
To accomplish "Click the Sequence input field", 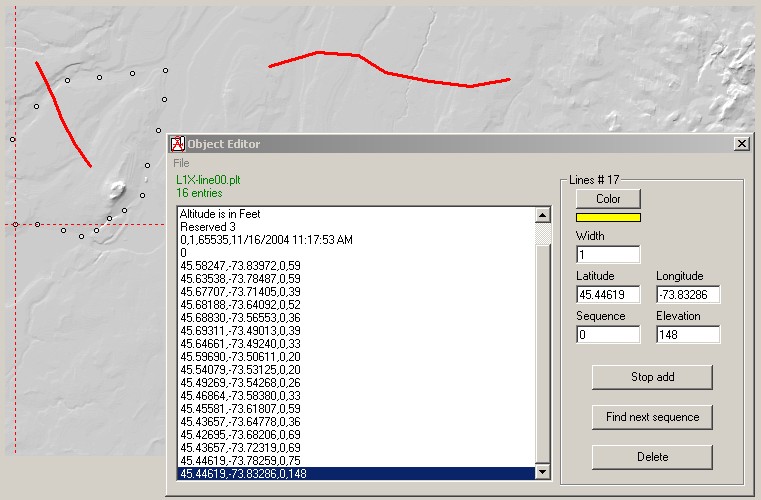I will point(608,334).
